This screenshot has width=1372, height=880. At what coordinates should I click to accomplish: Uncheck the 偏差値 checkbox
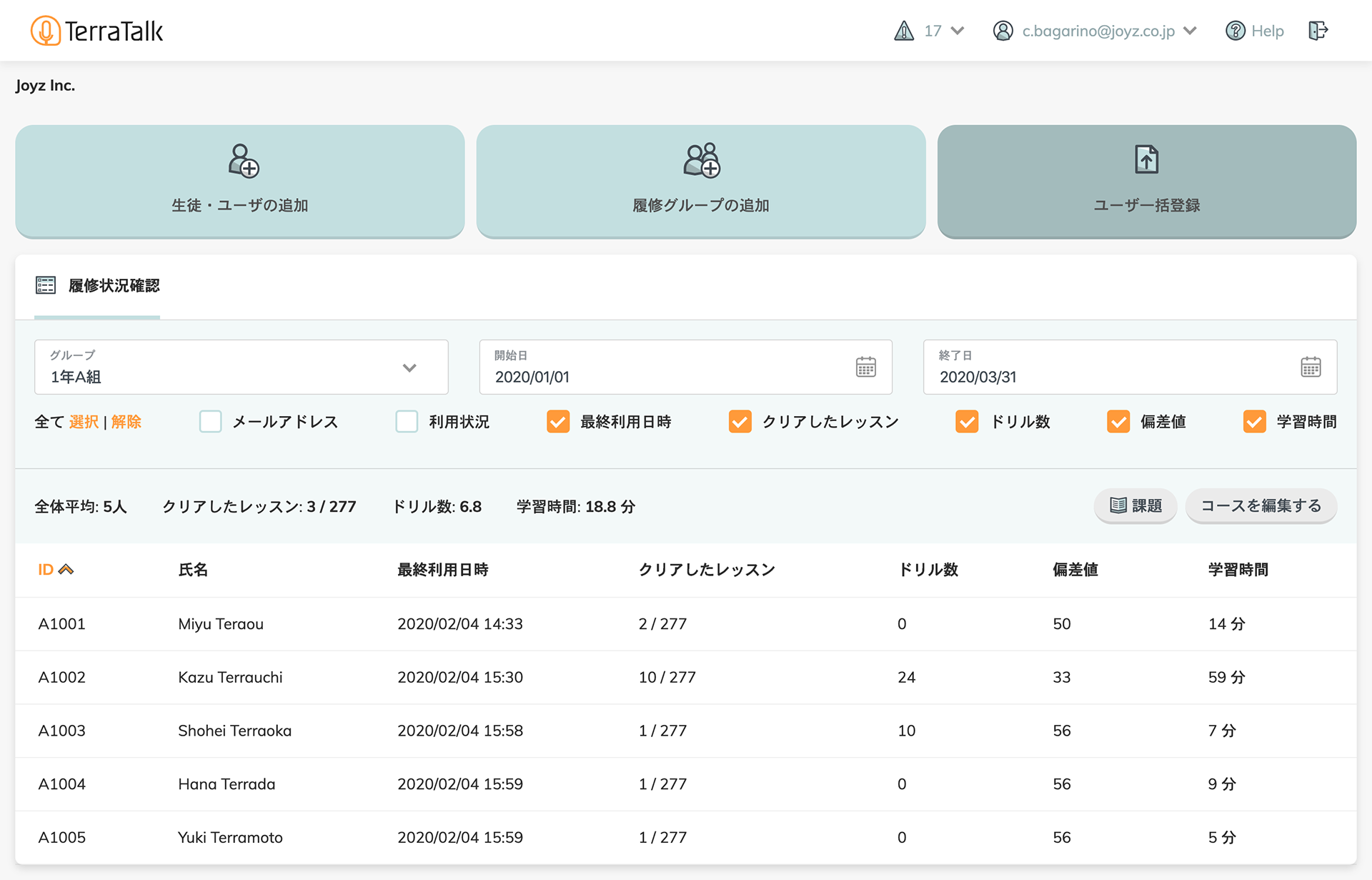[x=1118, y=422]
